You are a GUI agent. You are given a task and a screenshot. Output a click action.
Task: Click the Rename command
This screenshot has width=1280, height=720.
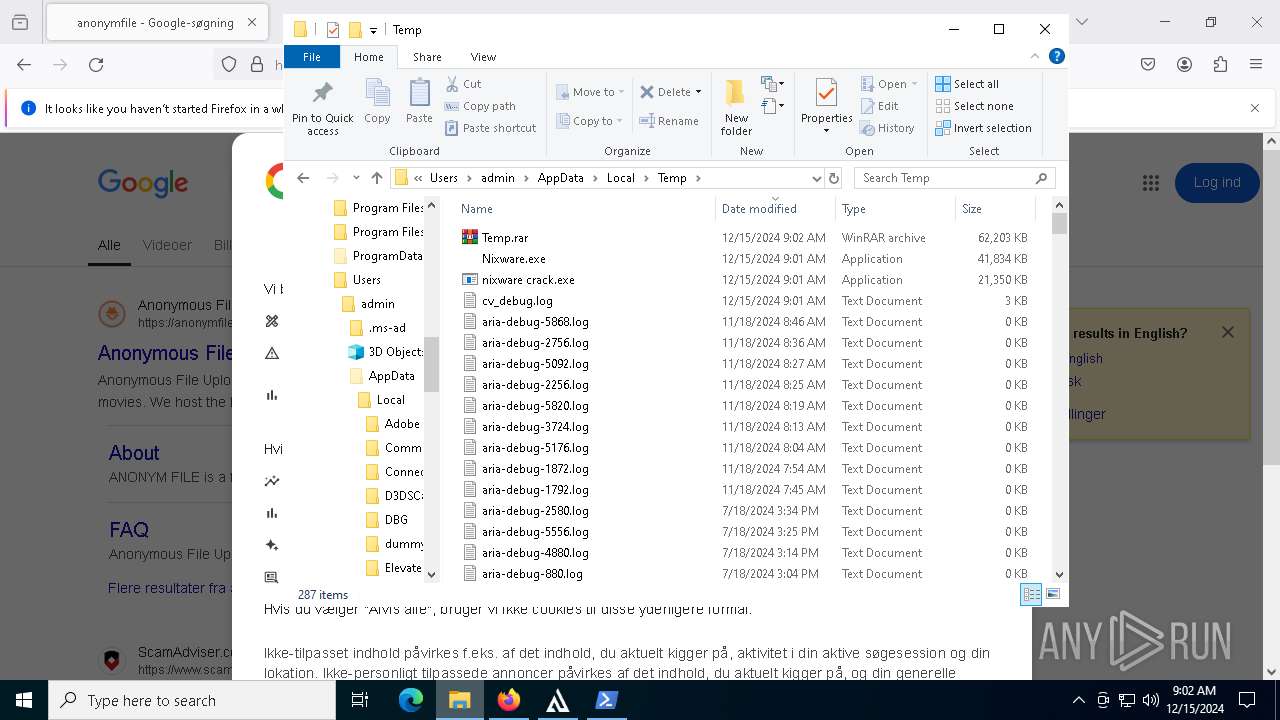pyautogui.click(x=670, y=121)
